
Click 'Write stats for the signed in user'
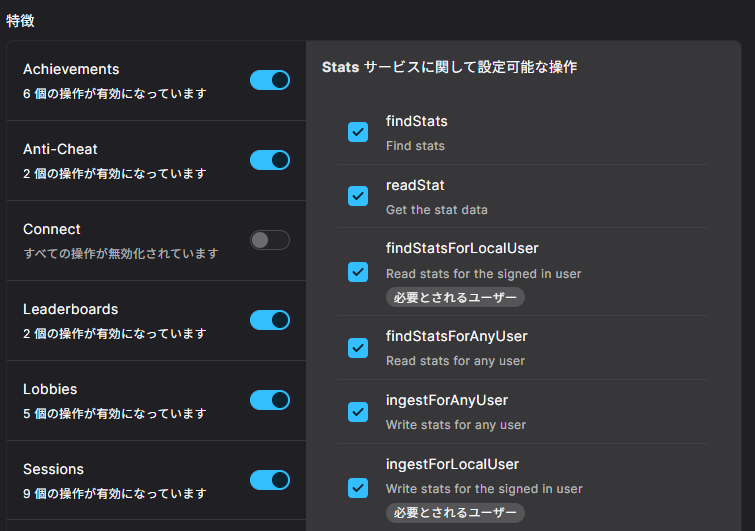pos(484,489)
